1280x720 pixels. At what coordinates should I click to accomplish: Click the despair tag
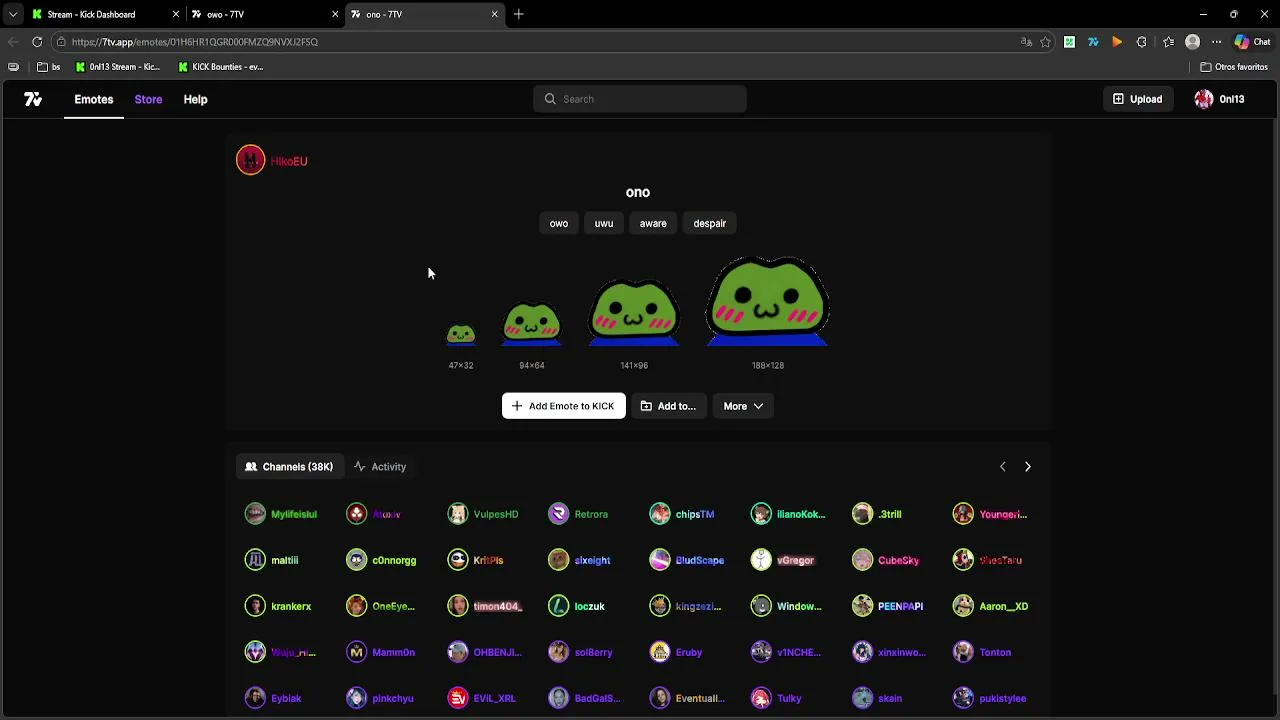tap(710, 223)
